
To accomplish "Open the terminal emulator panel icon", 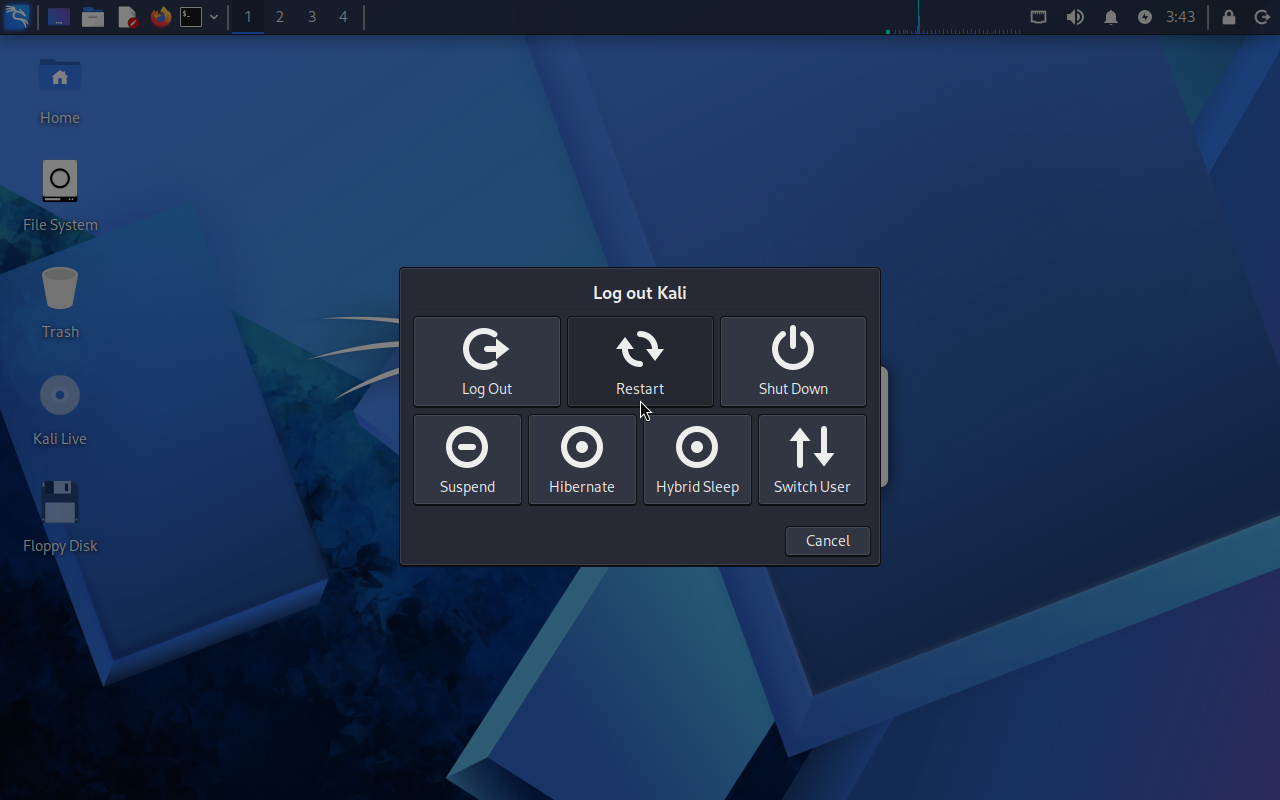I will 191,17.
